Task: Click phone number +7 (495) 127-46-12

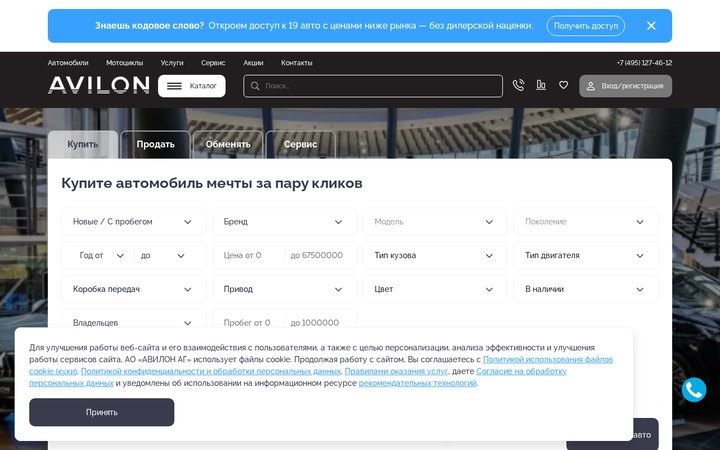Action: pyautogui.click(x=644, y=63)
